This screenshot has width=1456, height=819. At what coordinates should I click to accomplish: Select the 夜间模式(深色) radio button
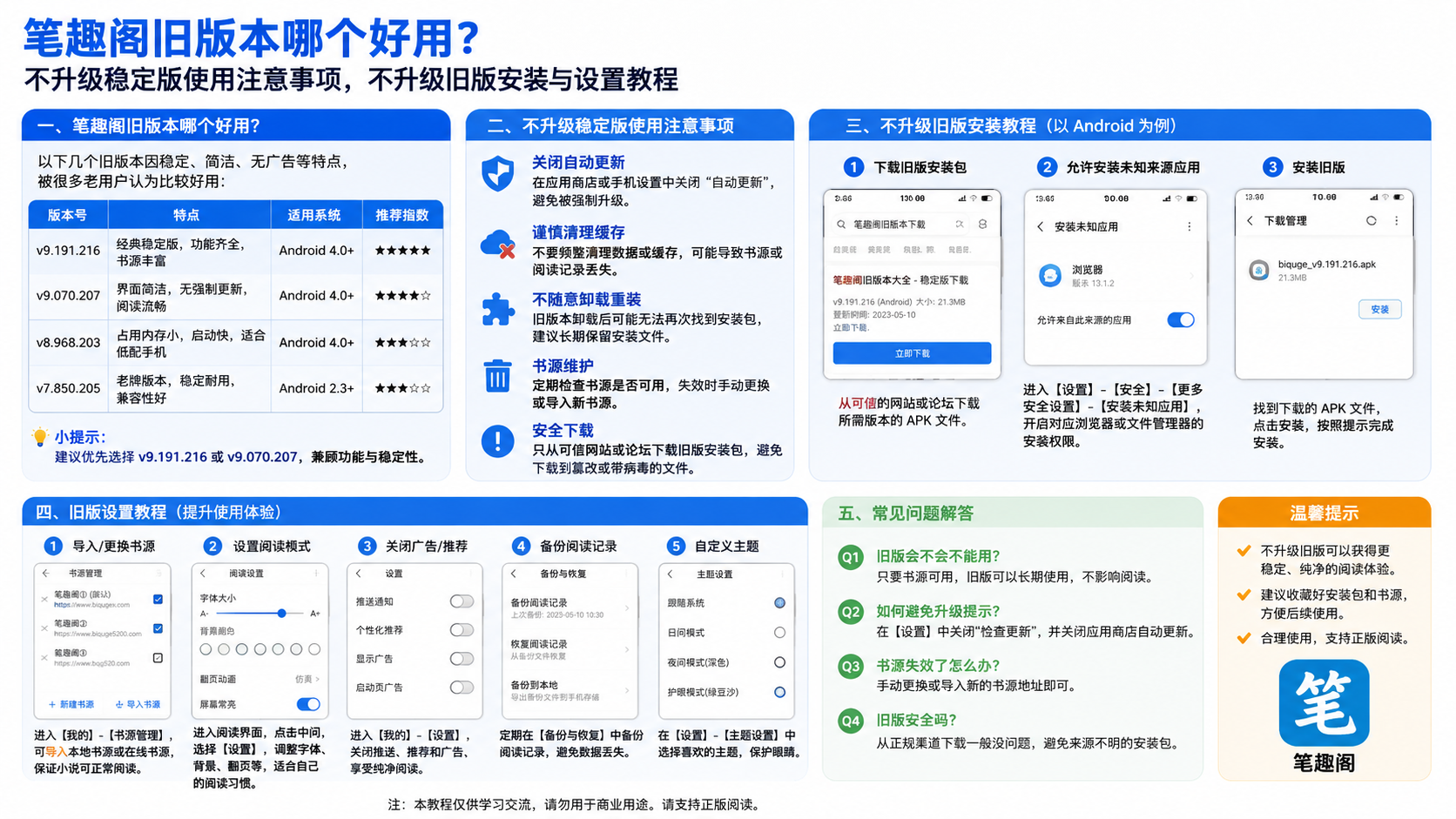[779, 662]
